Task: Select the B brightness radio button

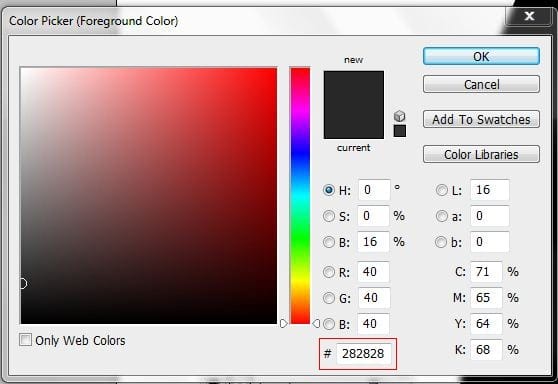Action: tap(328, 242)
